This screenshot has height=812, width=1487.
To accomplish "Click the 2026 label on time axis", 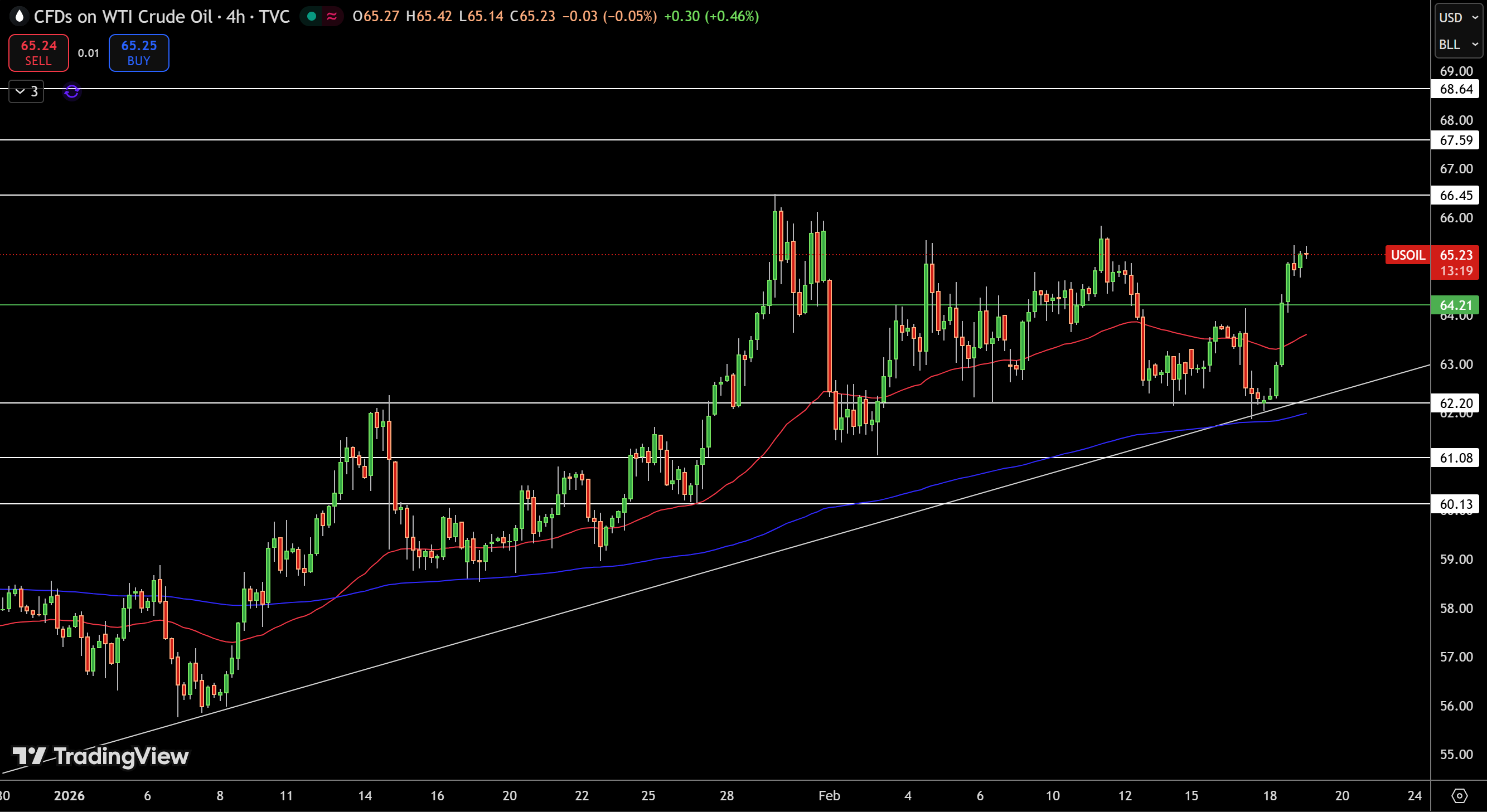I will point(69,795).
